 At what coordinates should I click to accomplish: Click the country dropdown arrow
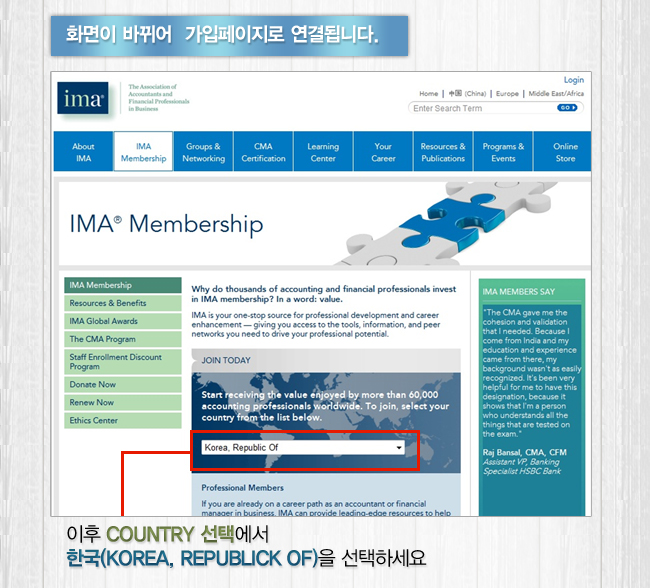coord(399,448)
